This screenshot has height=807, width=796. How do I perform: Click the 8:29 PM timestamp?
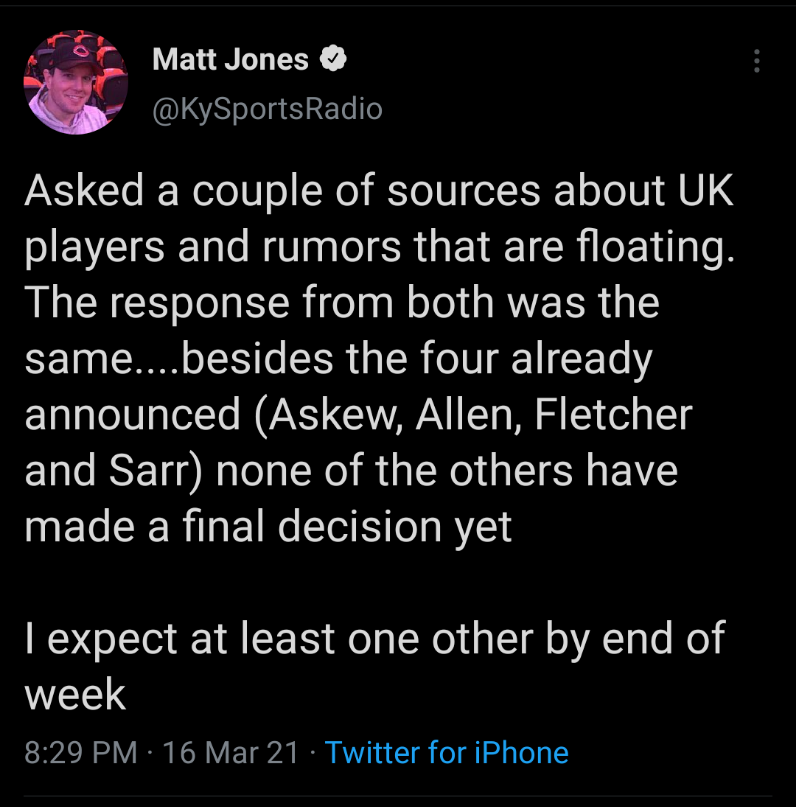click(80, 752)
